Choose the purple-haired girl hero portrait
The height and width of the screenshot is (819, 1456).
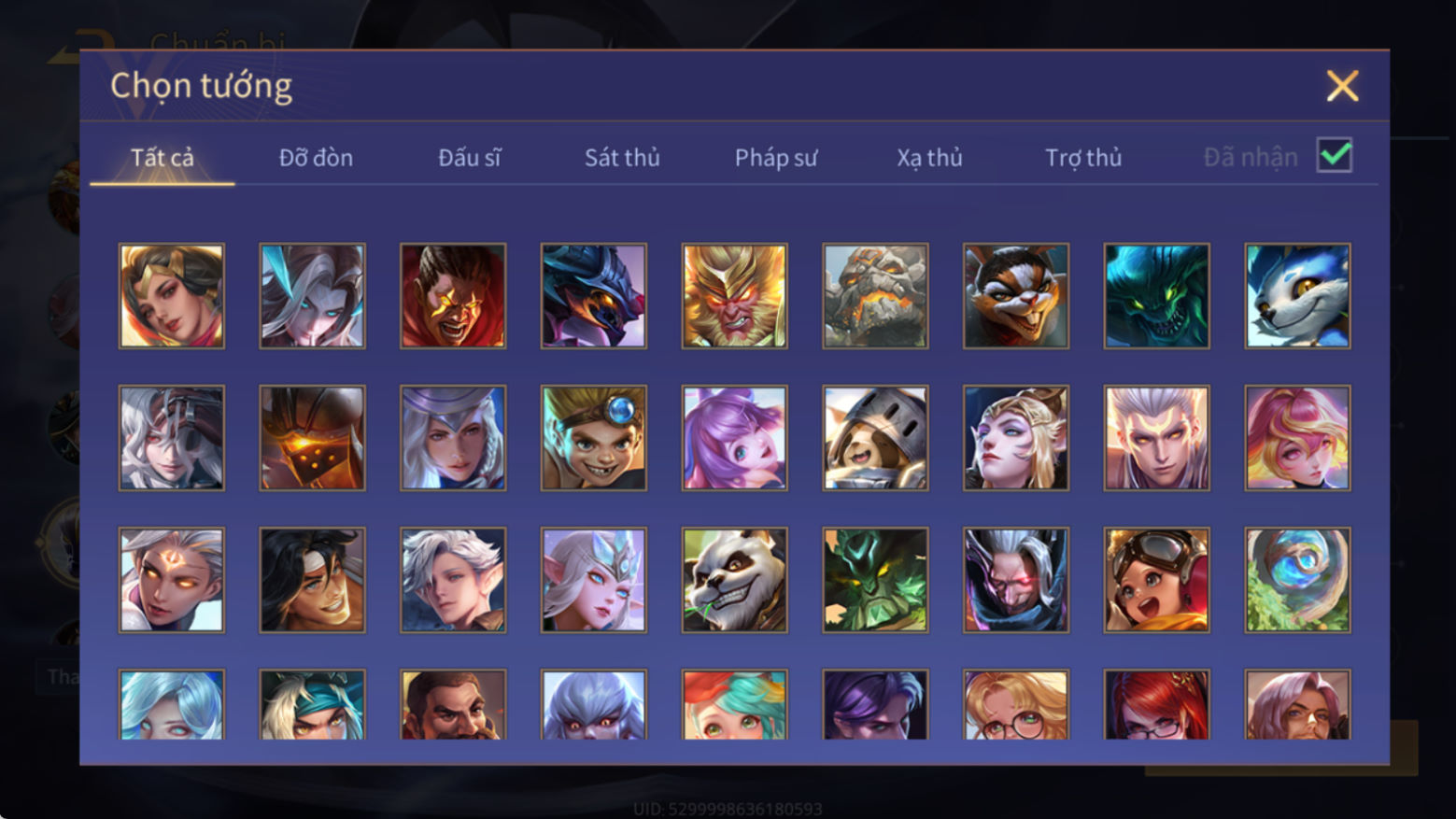coord(734,438)
